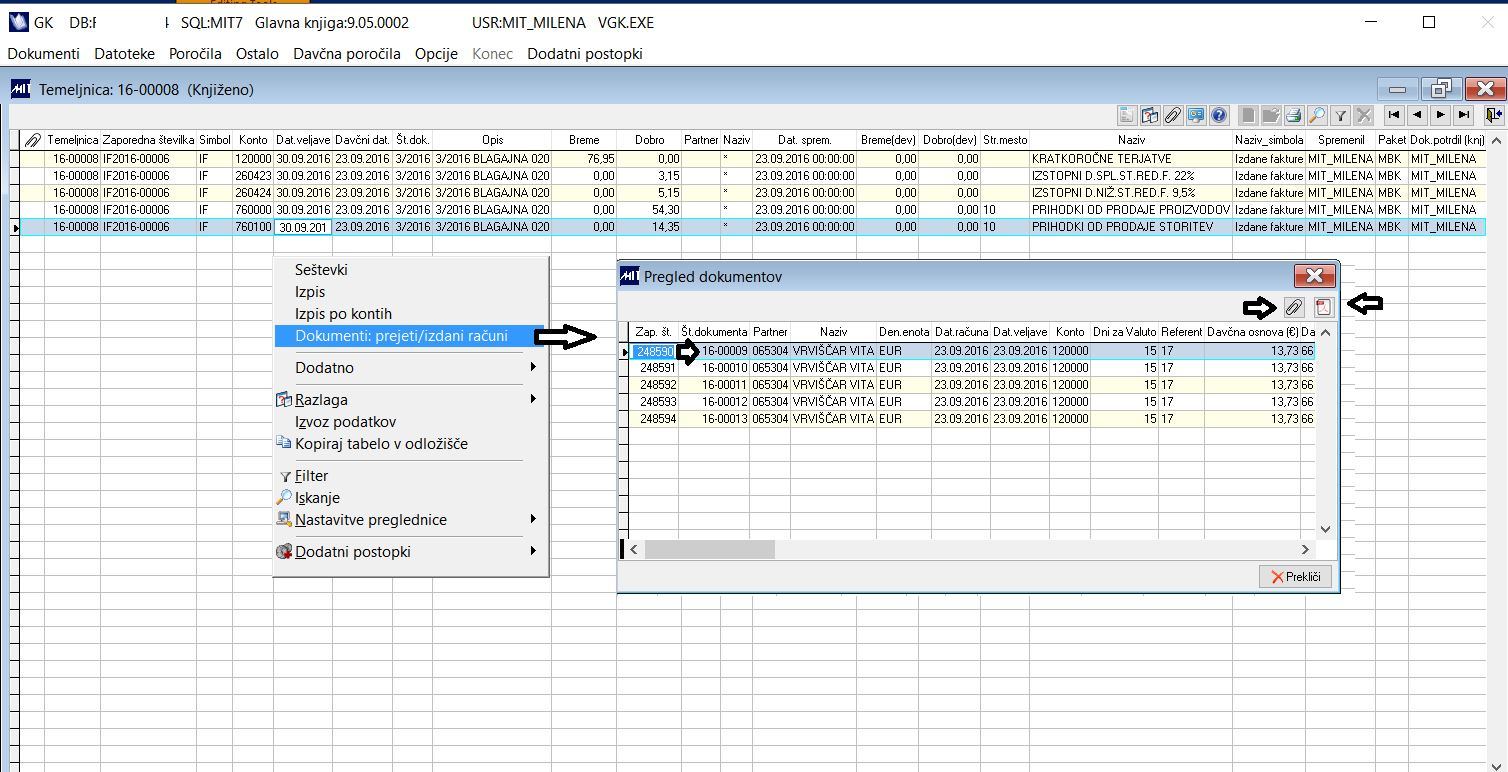Jump to first record navigation arrow
The width and height of the screenshot is (1508, 772).
[x=1393, y=115]
